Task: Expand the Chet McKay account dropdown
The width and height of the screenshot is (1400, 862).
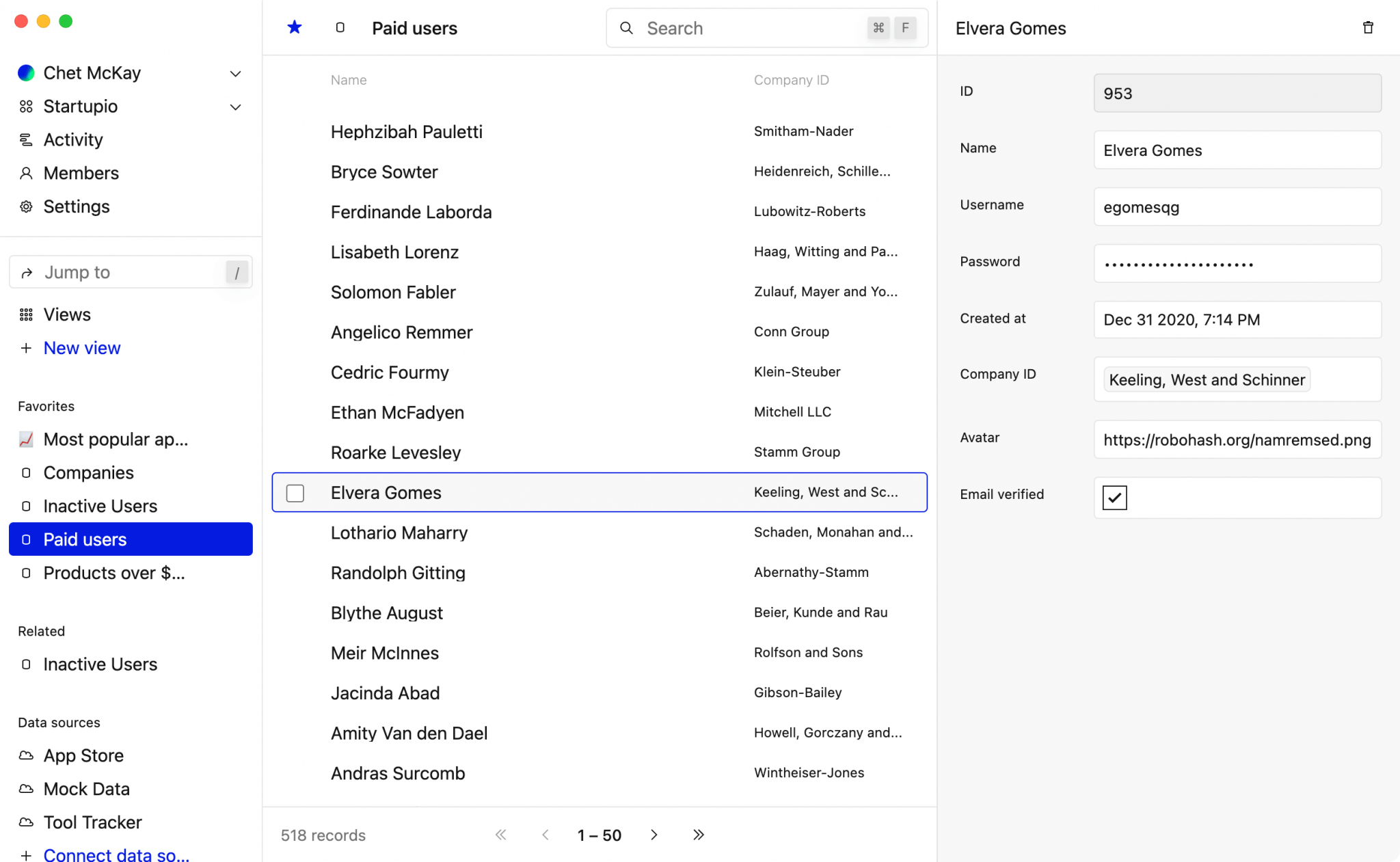Action: point(235,73)
